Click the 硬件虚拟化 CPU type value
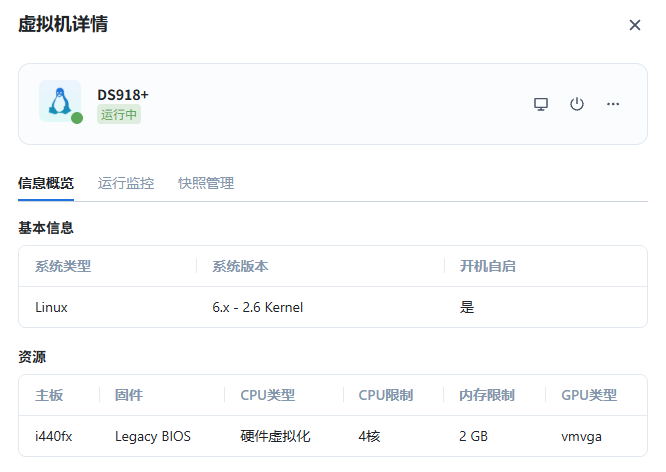This screenshot has width=666, height=472. click(x=275, y=436)
